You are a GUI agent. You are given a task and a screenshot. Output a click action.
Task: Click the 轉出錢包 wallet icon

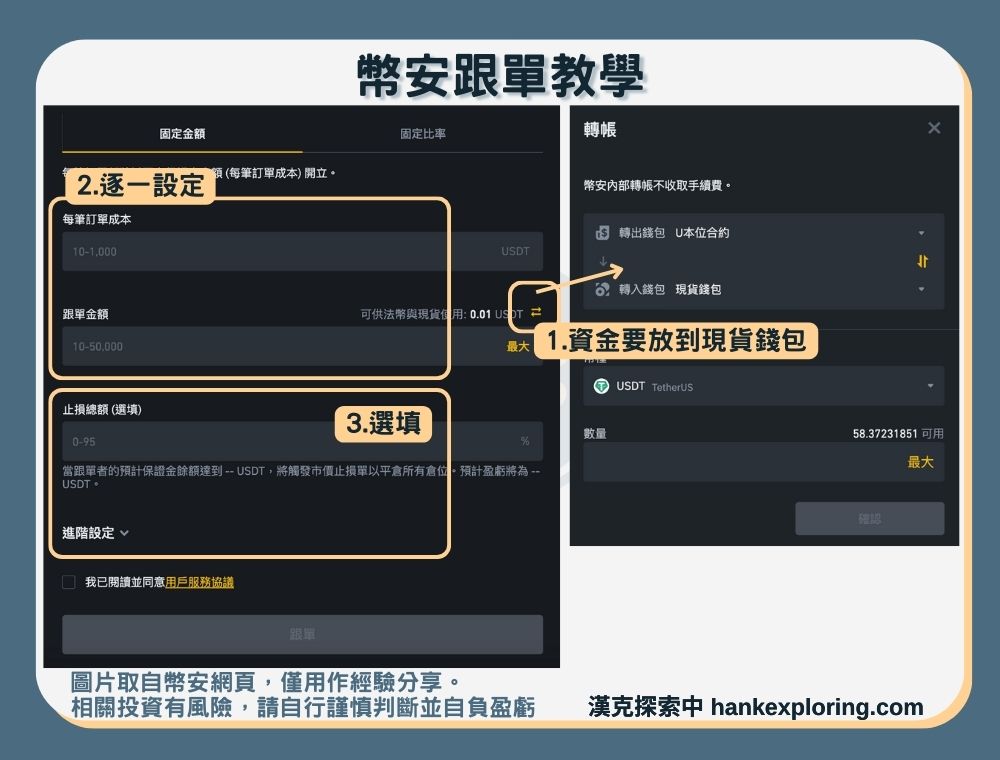point(602,233)
